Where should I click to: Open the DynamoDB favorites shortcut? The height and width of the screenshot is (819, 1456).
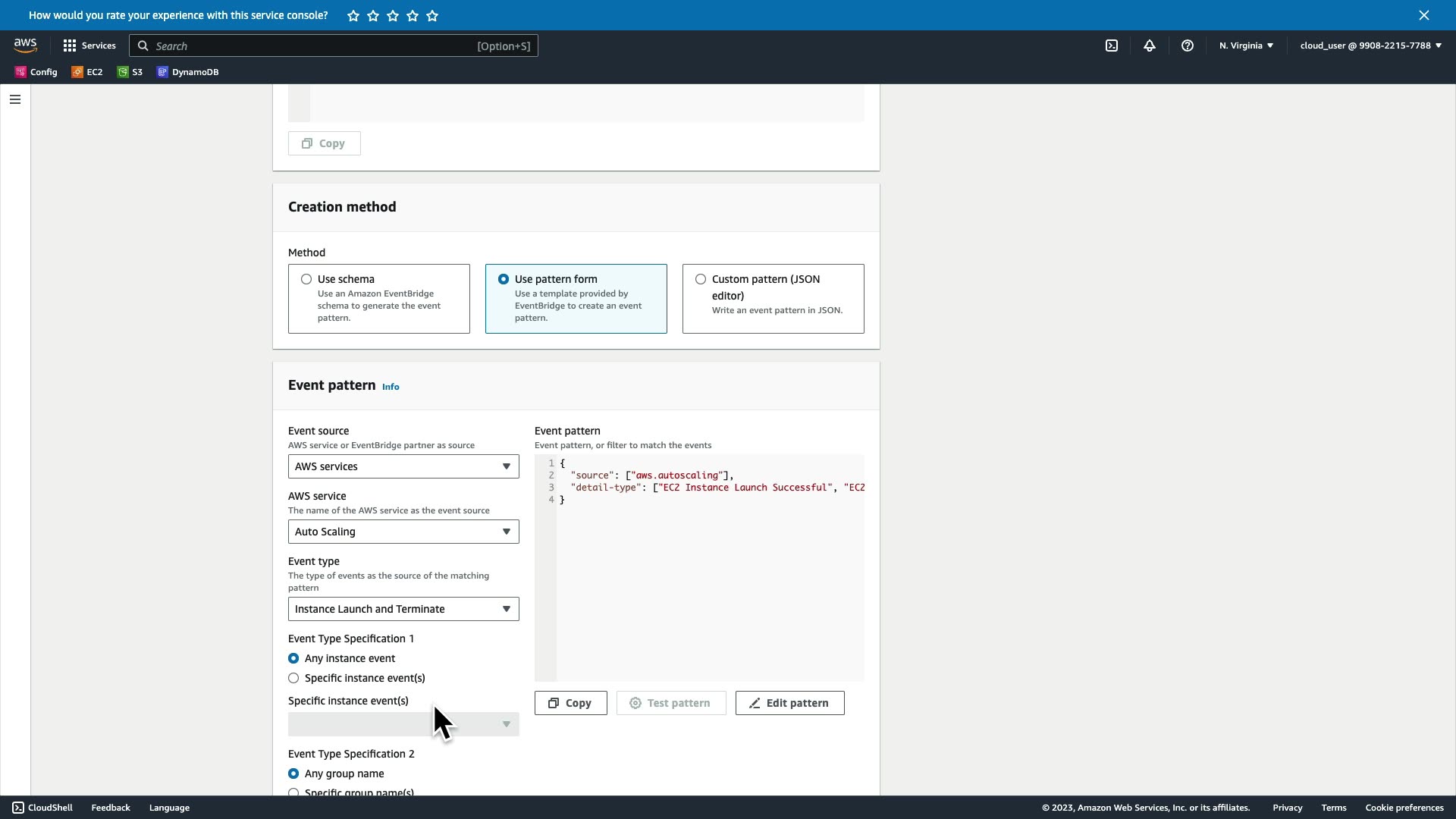coord(187,72)
